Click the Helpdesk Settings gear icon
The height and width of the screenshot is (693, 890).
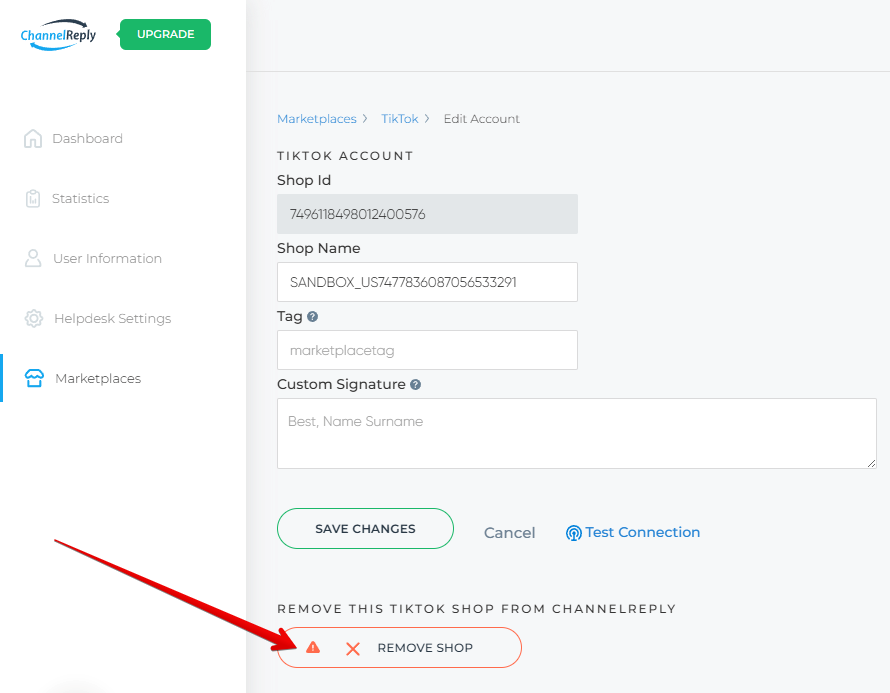[33, 318]
